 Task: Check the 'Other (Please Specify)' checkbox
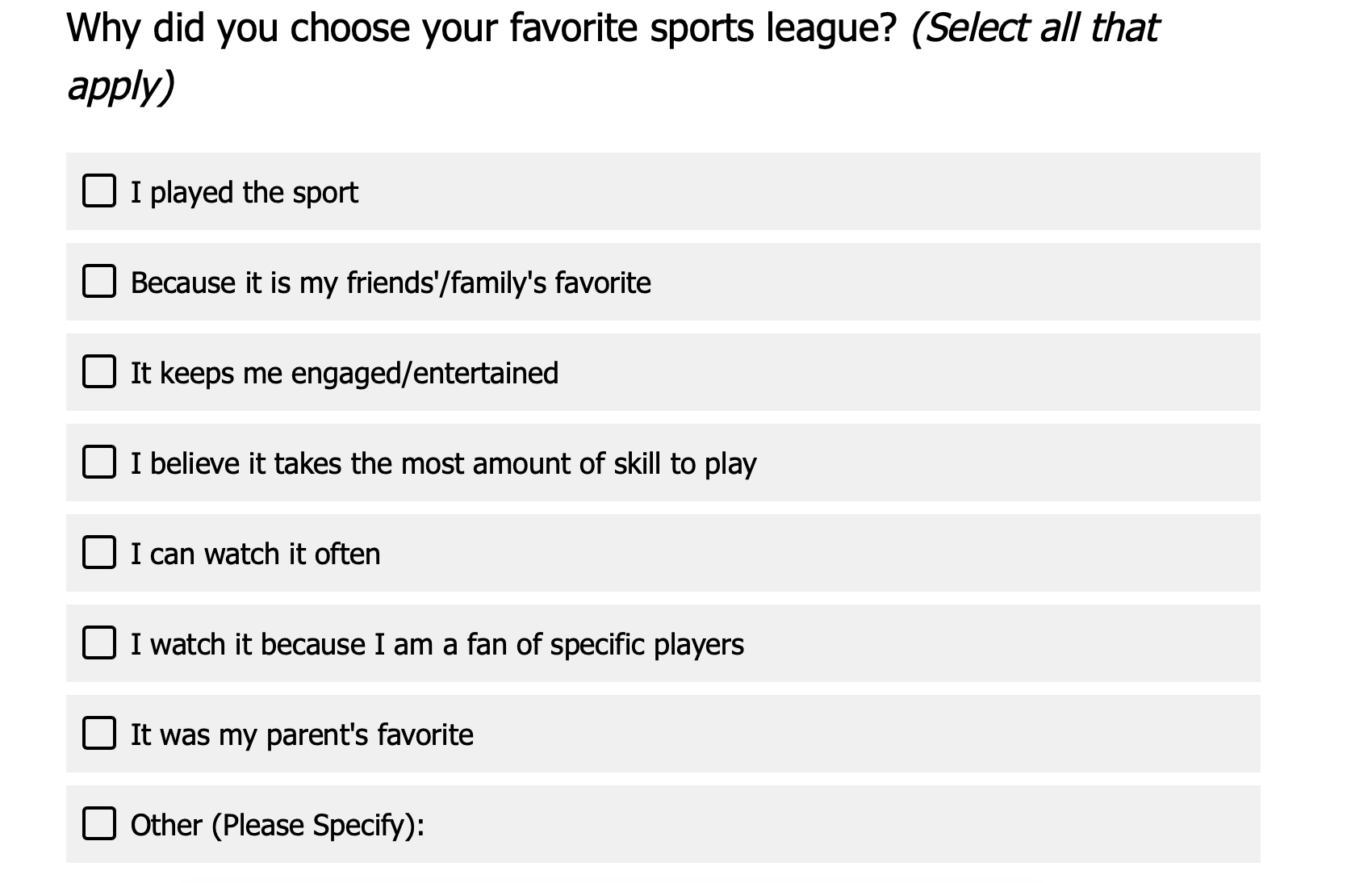click(x=98, y=825)
